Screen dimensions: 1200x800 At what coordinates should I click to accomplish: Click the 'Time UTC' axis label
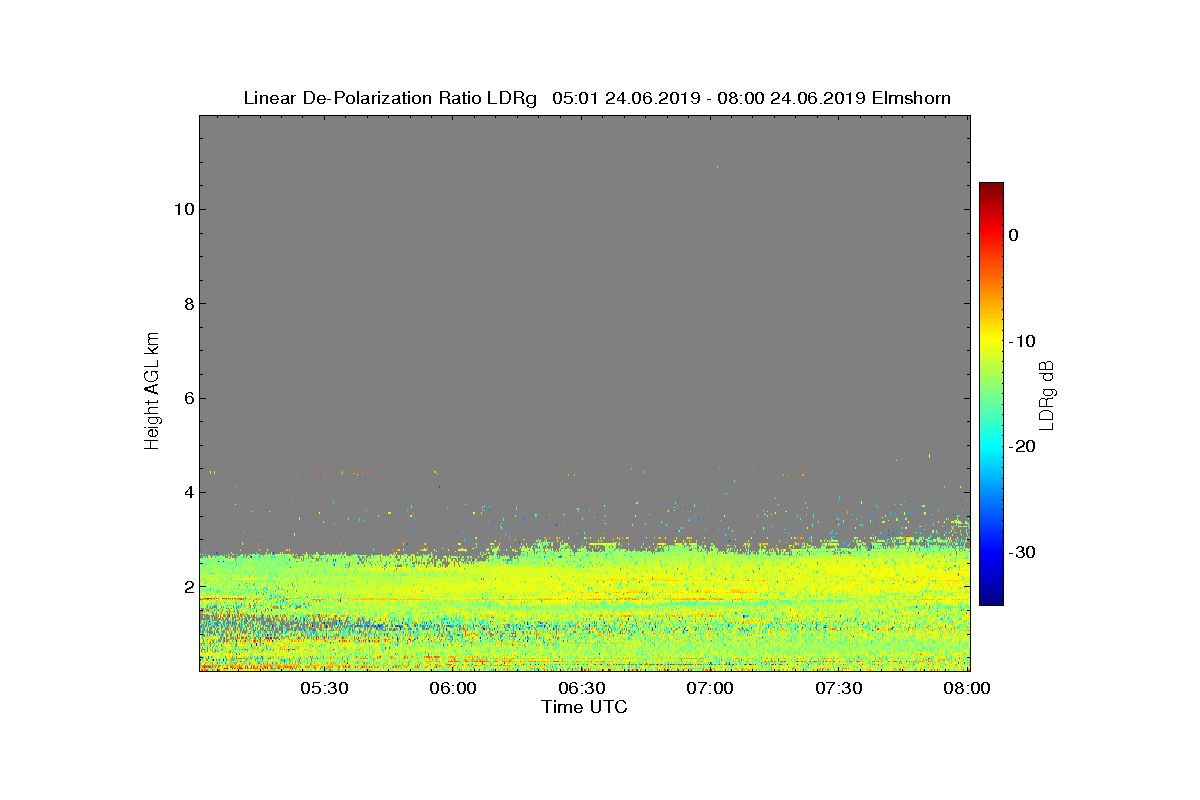click(585, 707)
